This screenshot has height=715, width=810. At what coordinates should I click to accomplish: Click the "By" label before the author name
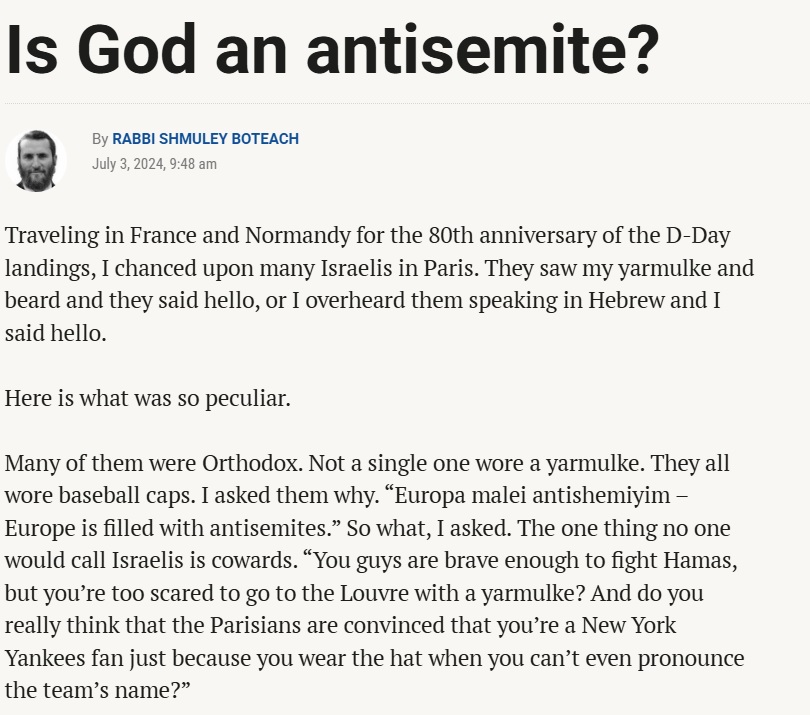100,139
